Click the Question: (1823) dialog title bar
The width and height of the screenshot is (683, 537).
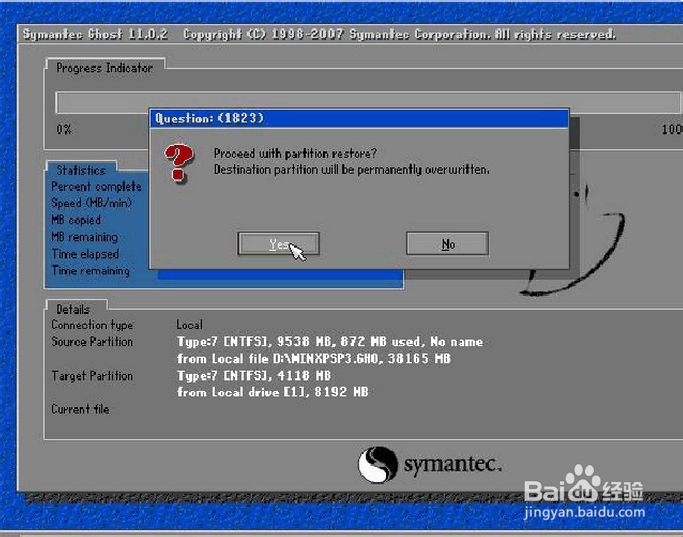pos(359,118)
